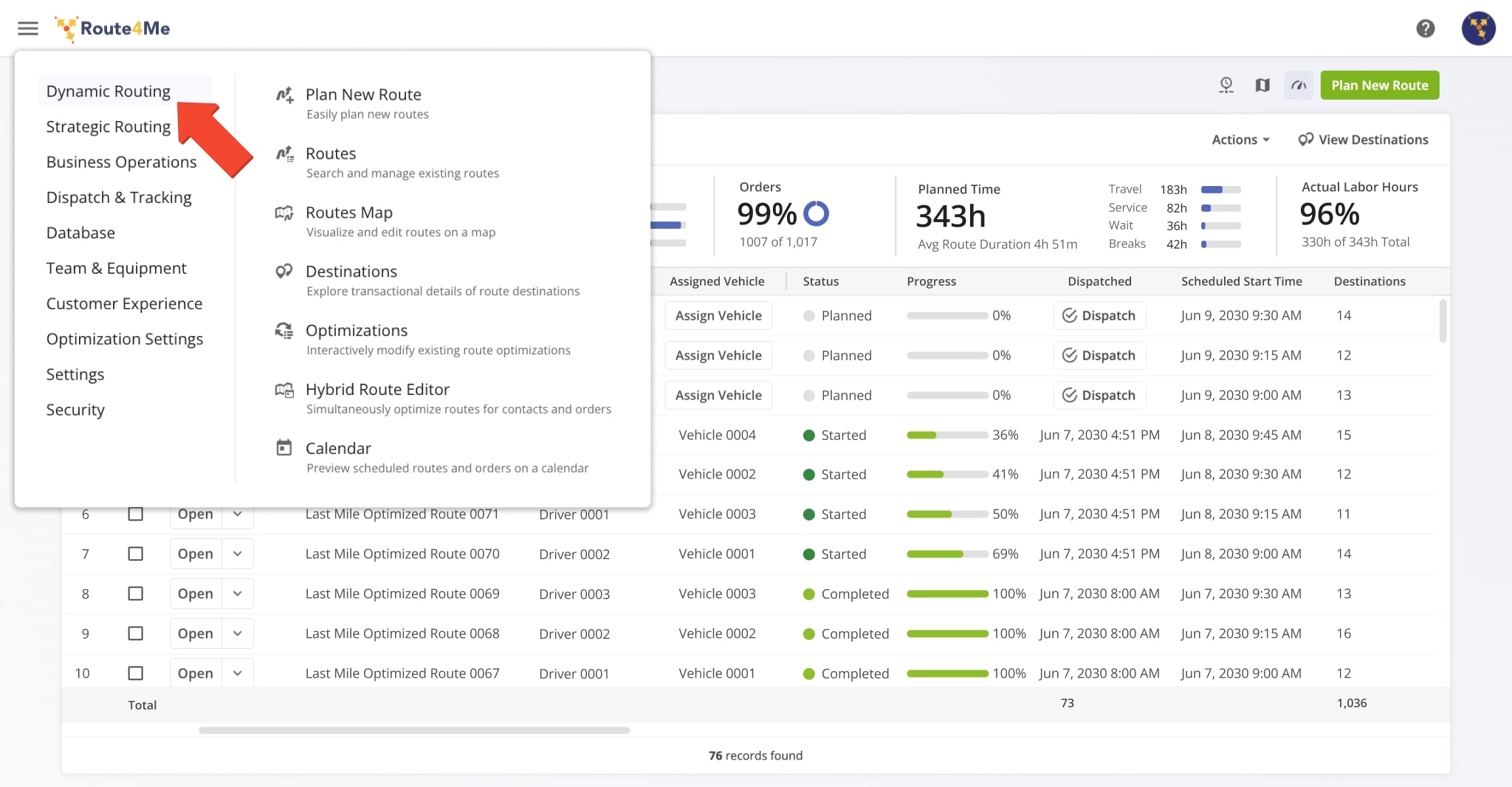Open the hamburger navigation menu
1512x787 pixels.
28,29
